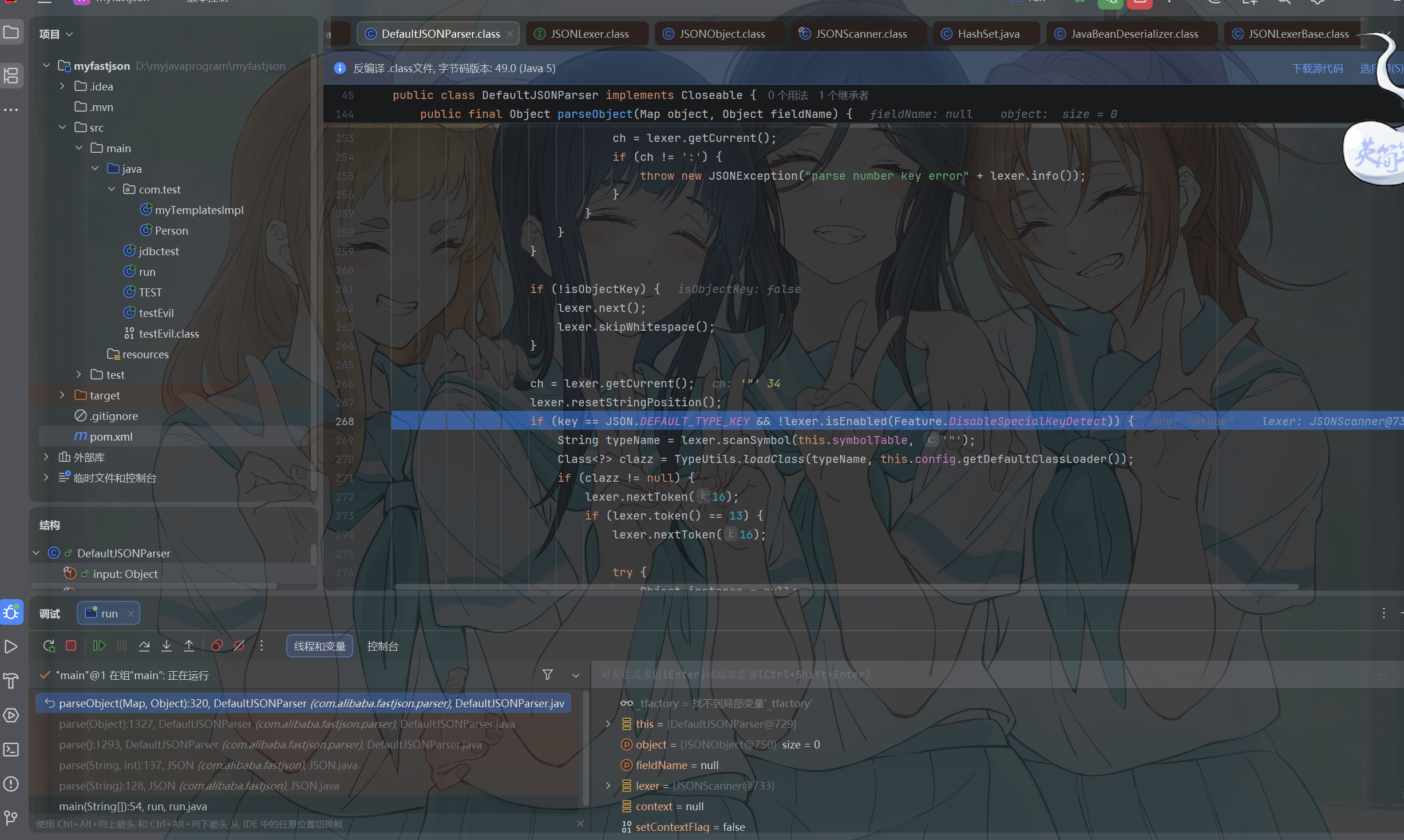The width and height of the screenshot is (1404, 840).
Task: Collapse the myfastjson project root
Action: point(46,66)
